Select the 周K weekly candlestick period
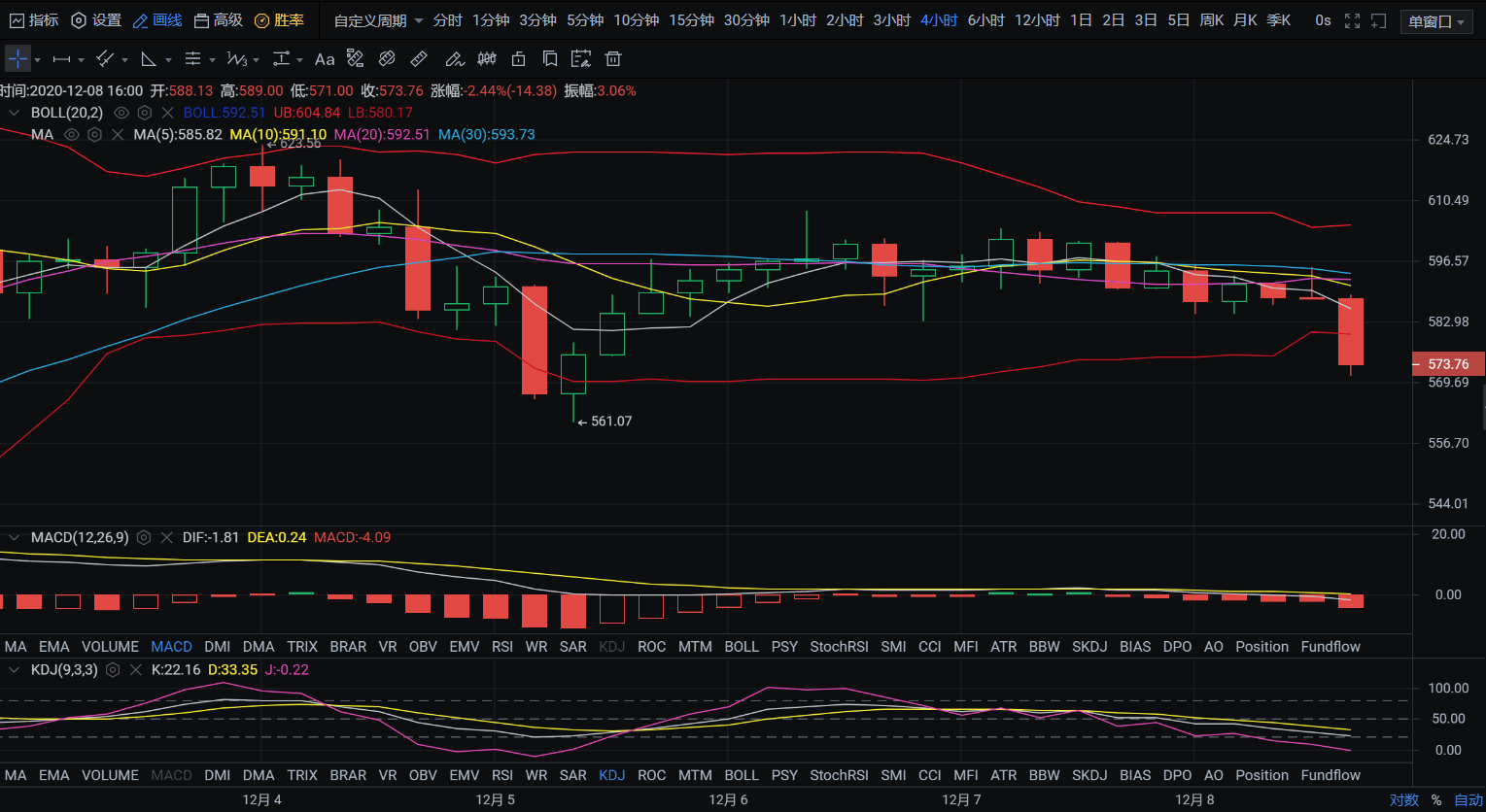 coord(1211,20)
